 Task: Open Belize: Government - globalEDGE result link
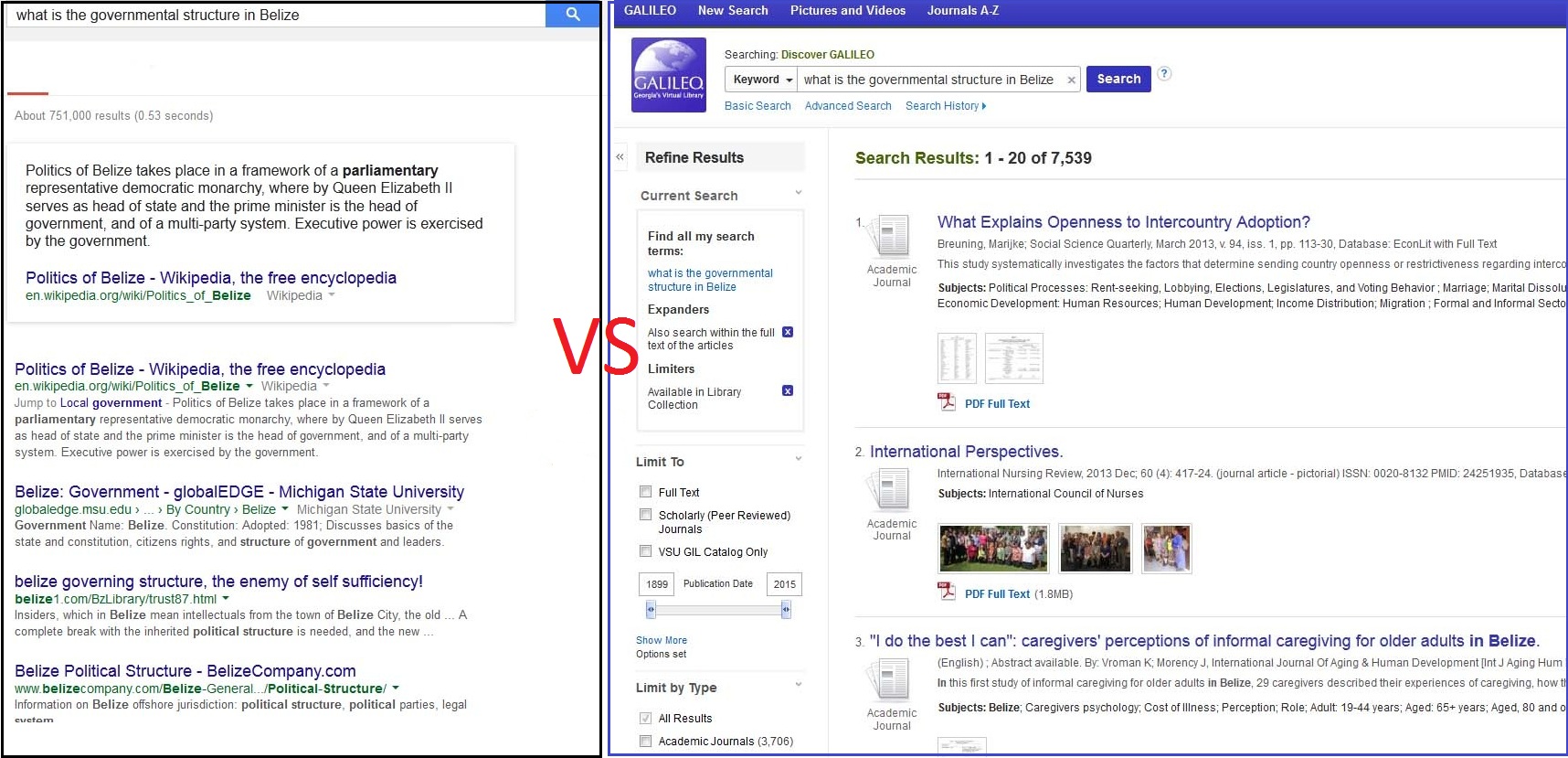coord(239,492)
